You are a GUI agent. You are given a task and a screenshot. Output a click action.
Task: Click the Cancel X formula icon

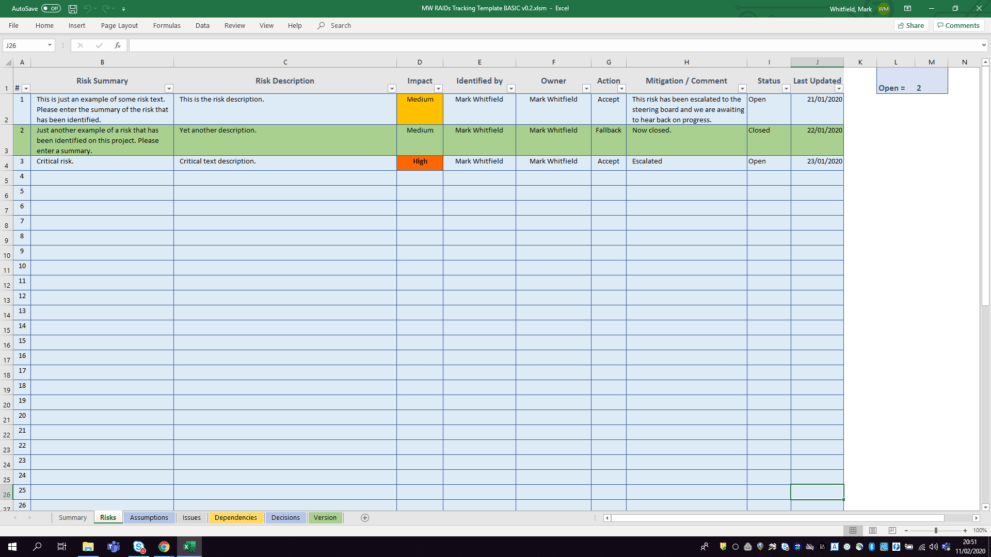80,46
